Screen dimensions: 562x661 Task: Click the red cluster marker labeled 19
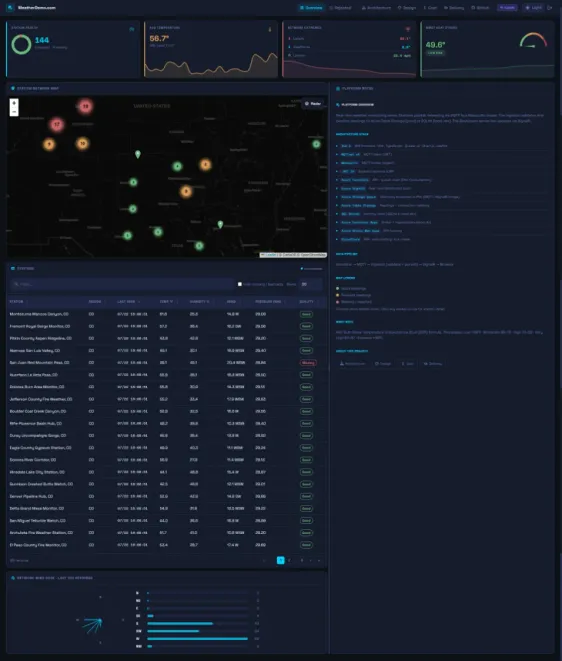click(85, 106)
